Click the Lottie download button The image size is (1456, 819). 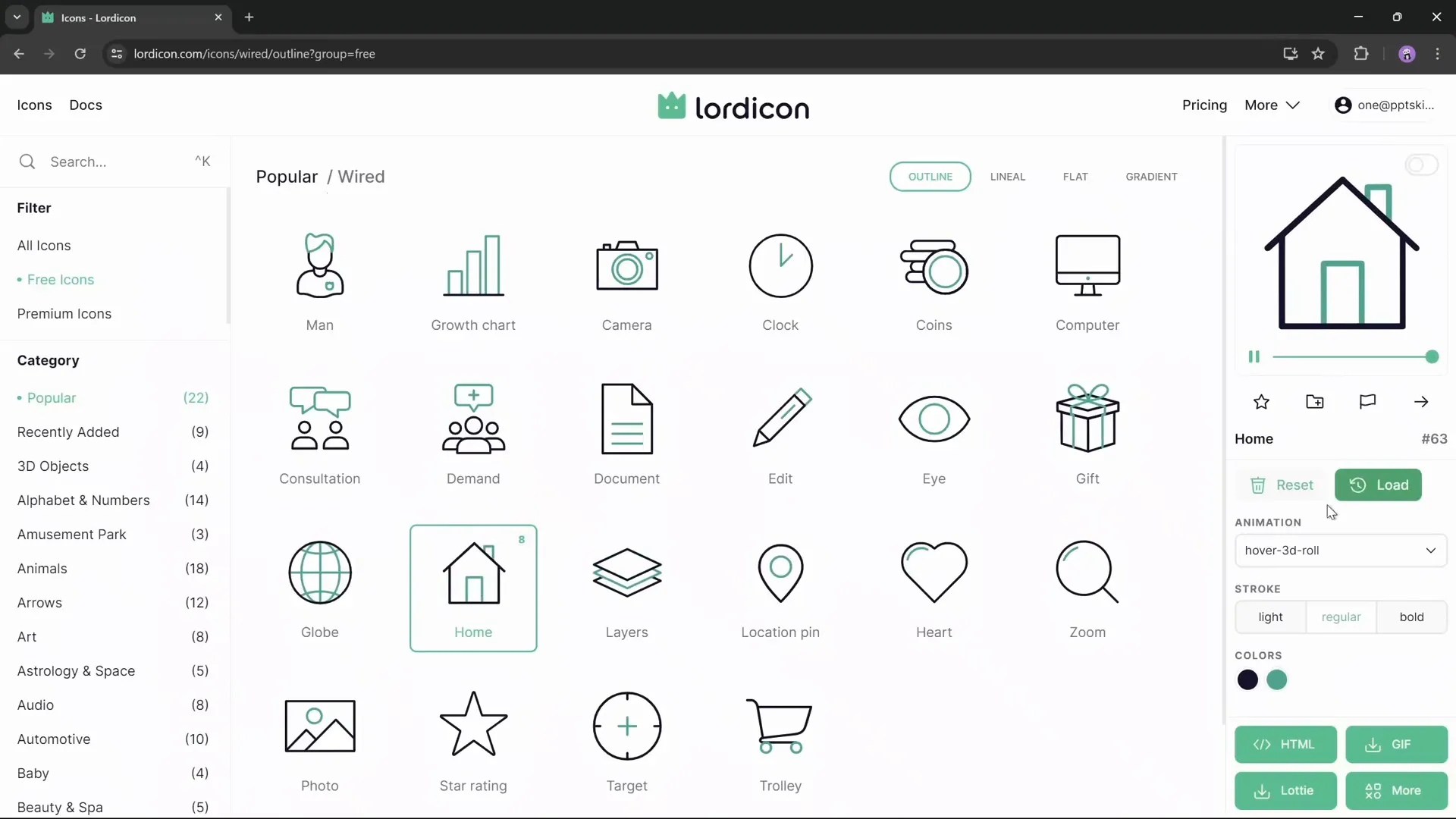(x=1285, y=790)
